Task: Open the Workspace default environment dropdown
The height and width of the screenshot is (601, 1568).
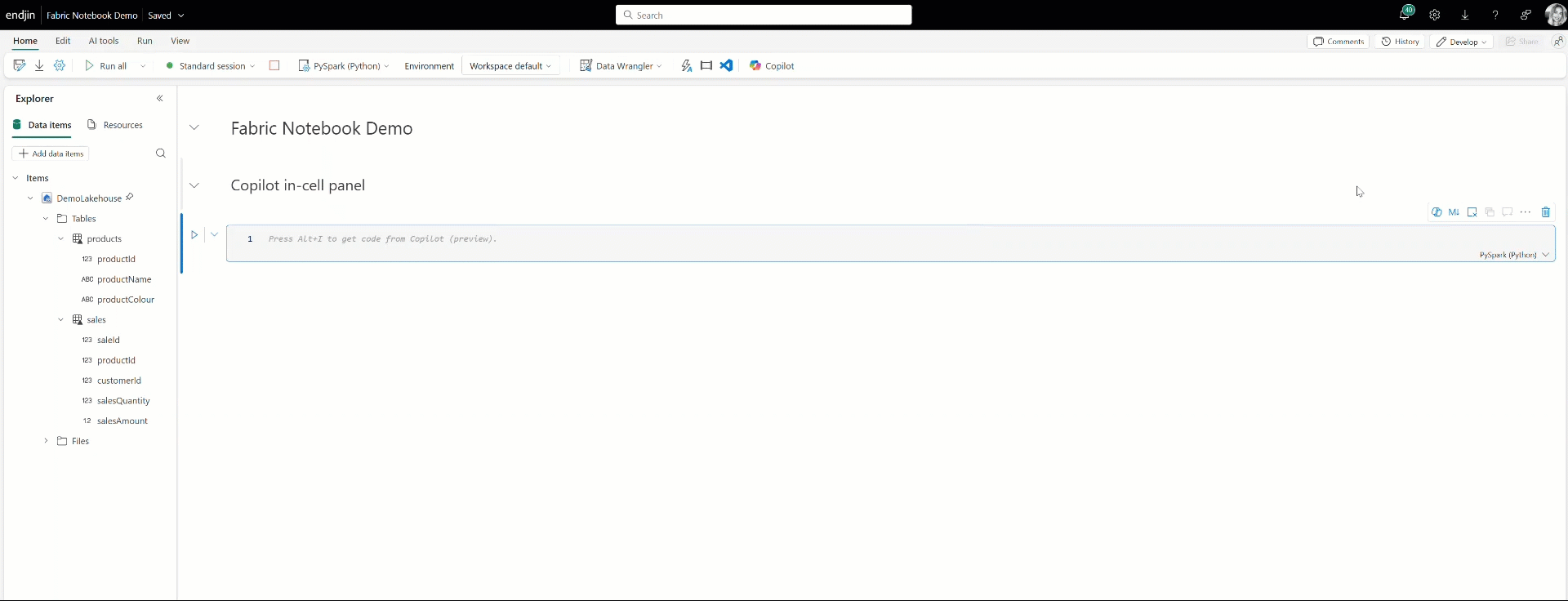Action: (510, 66)
